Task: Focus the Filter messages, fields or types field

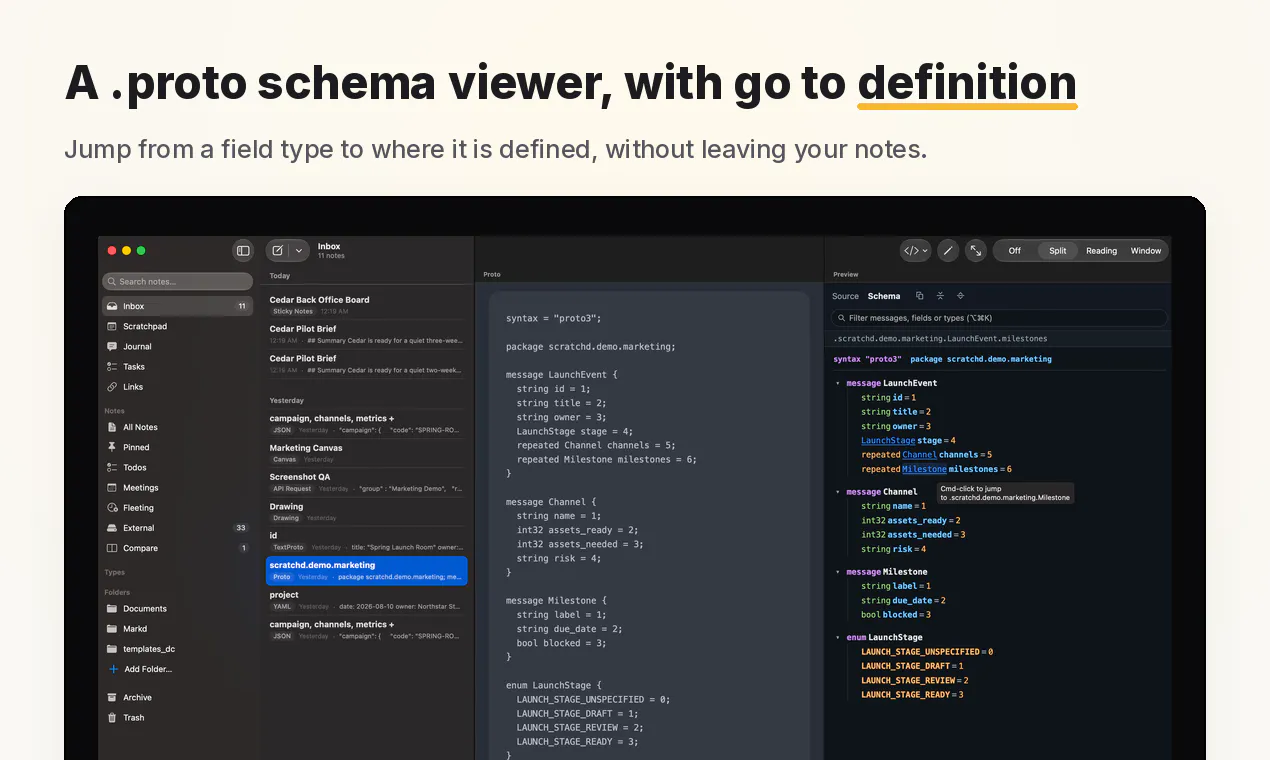Action: 999,318
